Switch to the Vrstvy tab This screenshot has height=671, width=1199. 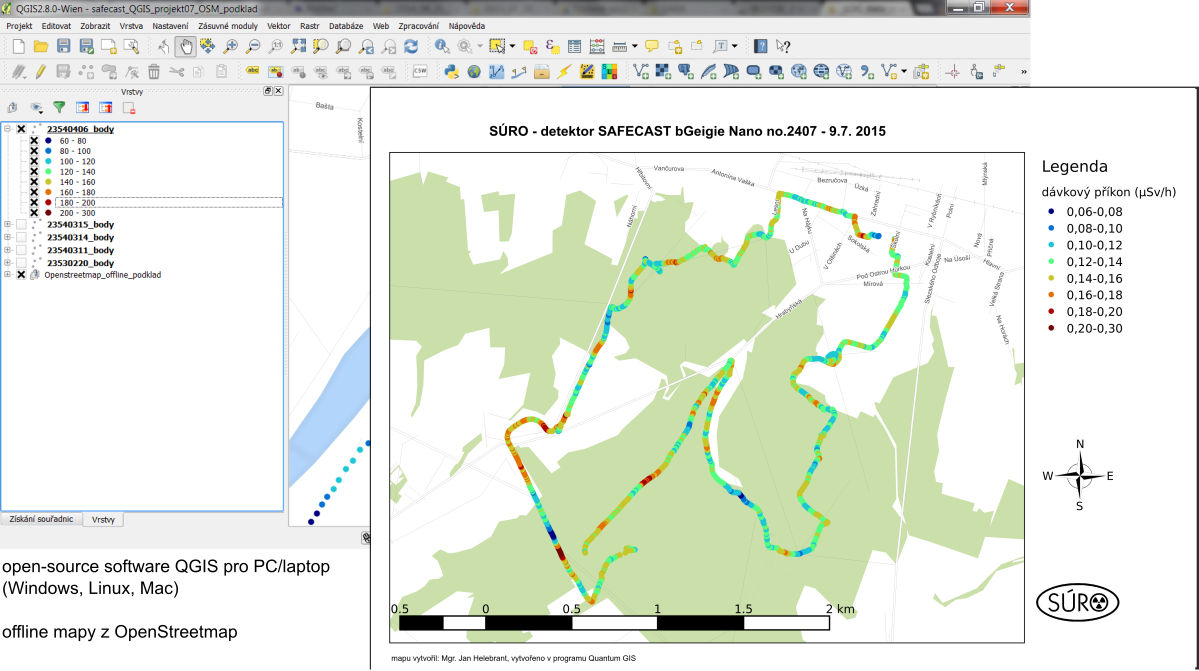click(103, 520)
